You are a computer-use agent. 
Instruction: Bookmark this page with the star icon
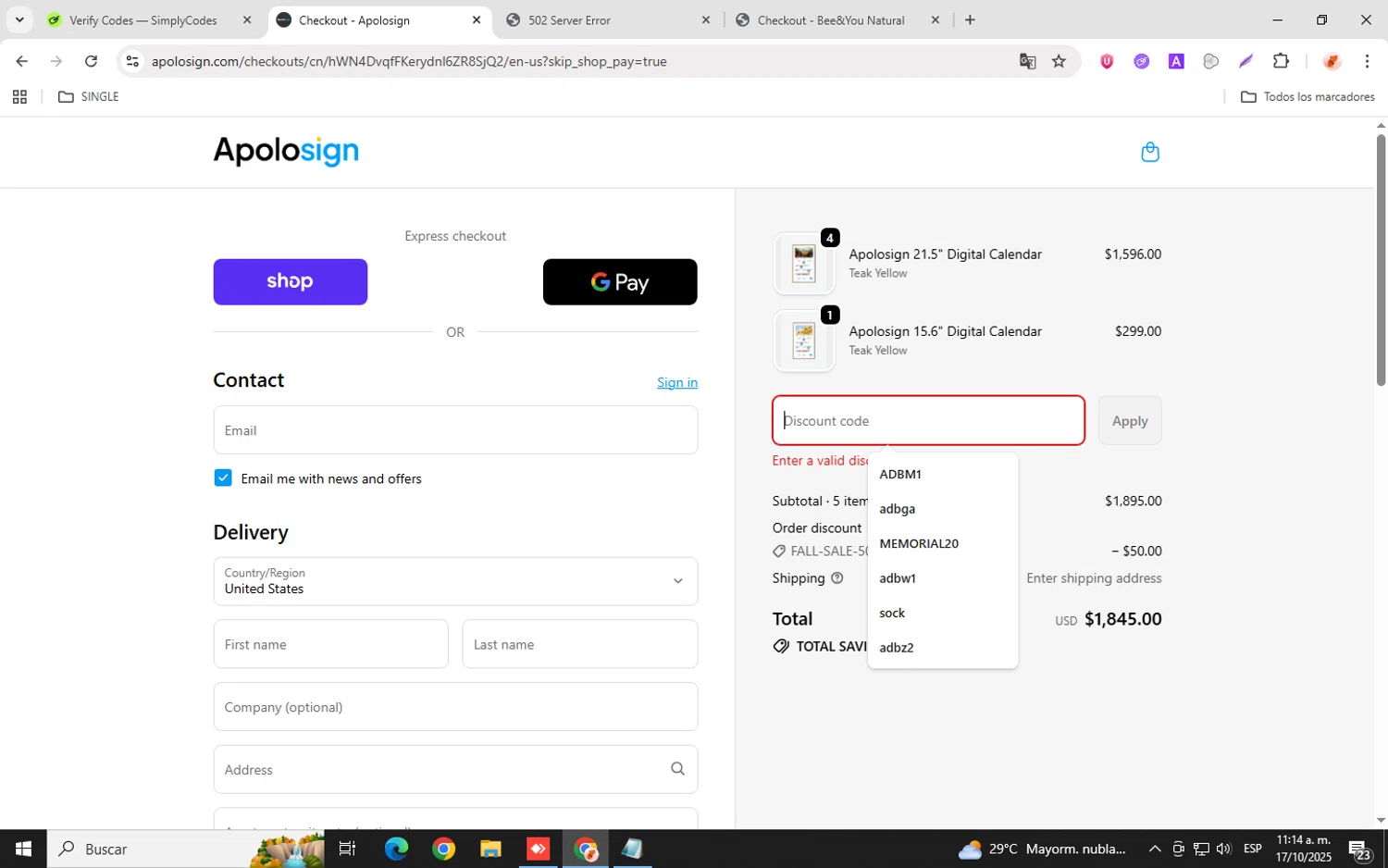point(1059,61)
